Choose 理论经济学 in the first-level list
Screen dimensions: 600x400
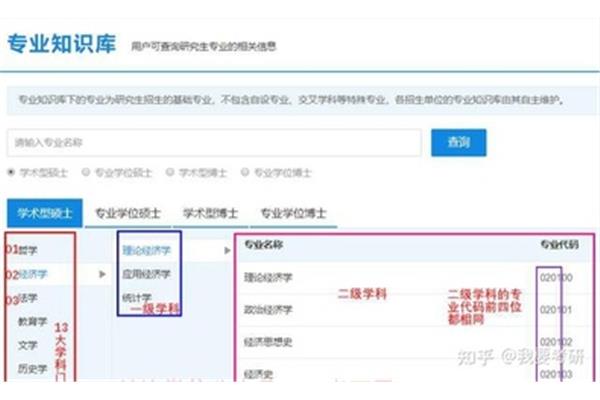[147, 250]
